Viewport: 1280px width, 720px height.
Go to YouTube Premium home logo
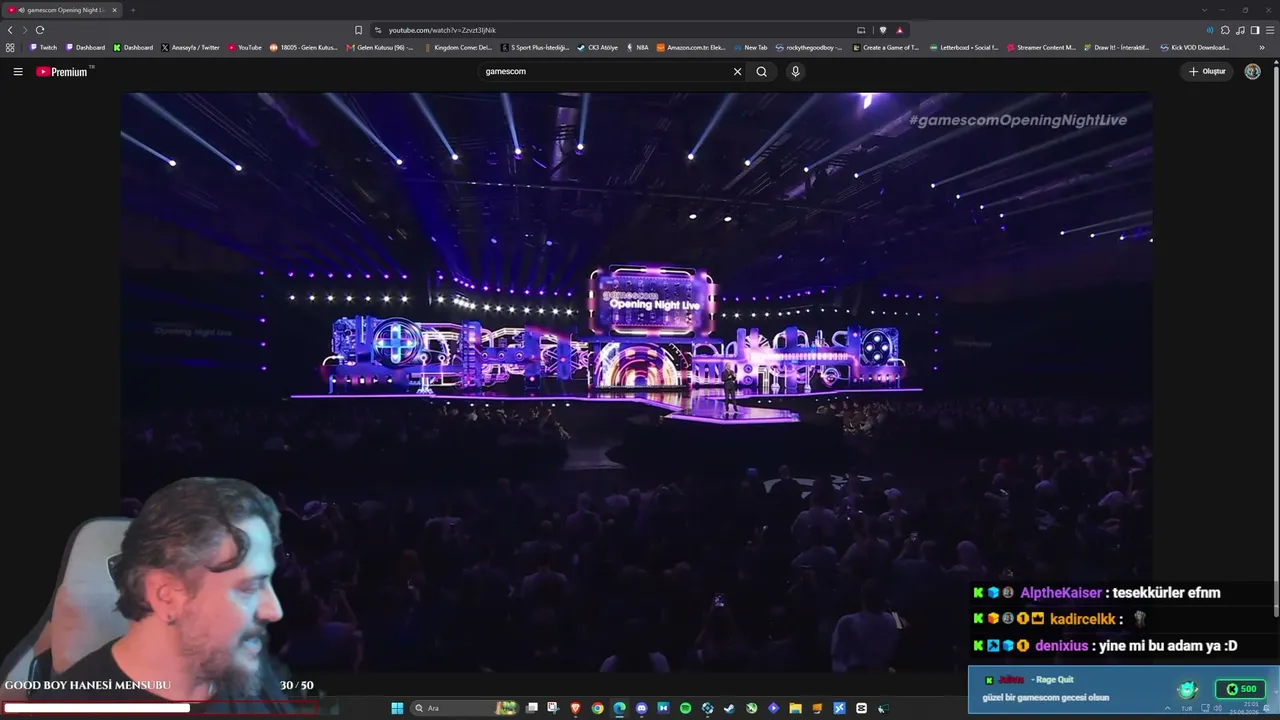pos(62,72)
